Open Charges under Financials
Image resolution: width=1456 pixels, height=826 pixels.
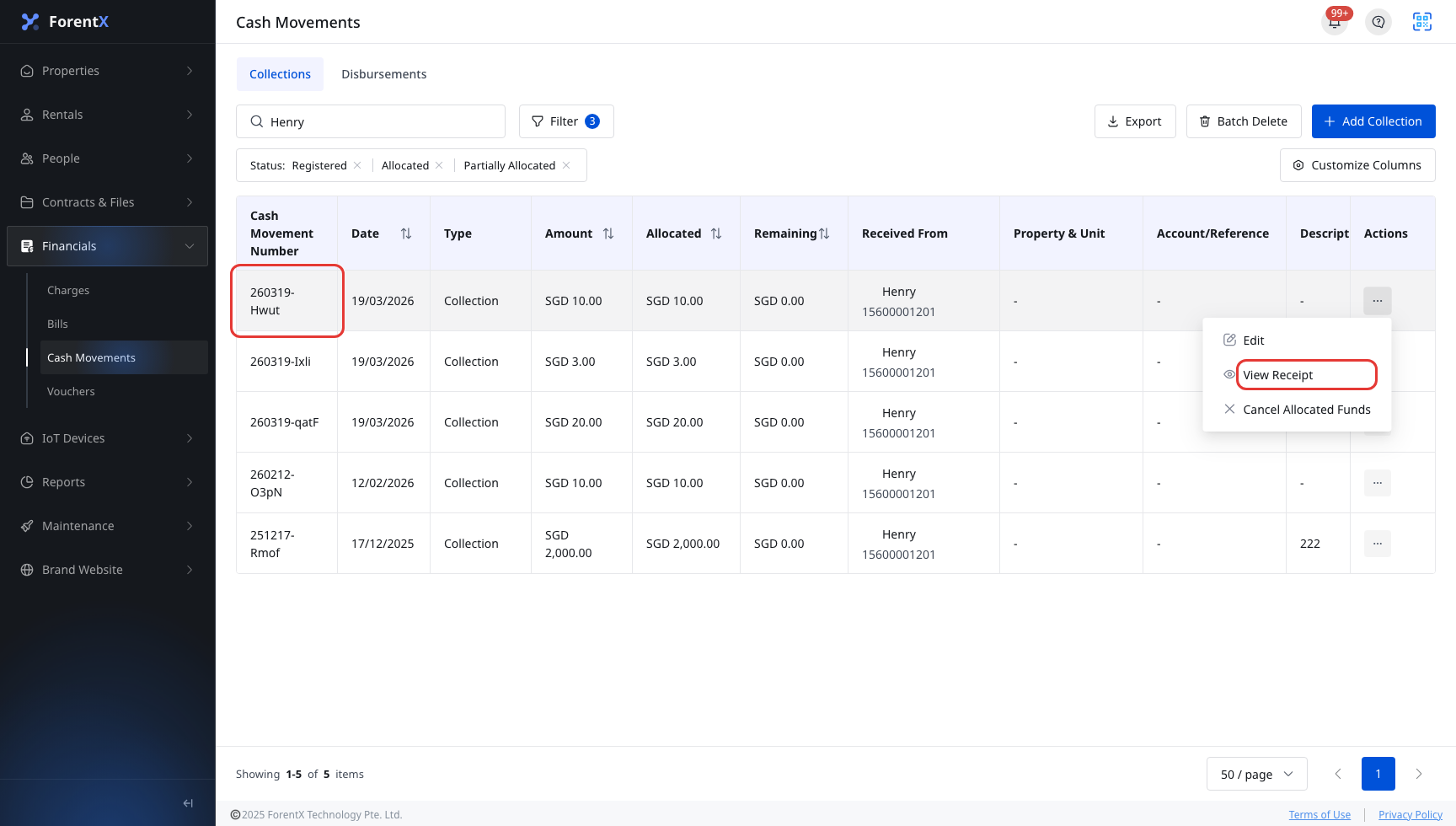click(x=124, y=290)
